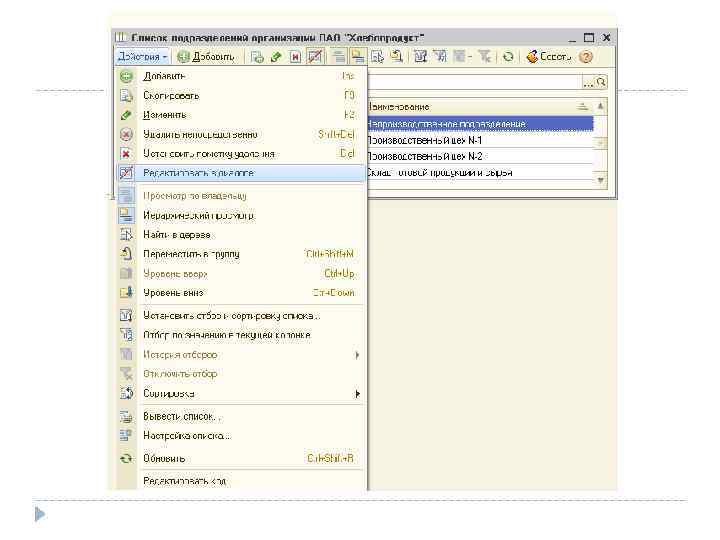Select Добавить in the actions menu
720x540 pixels.
(x=241, y=76)
